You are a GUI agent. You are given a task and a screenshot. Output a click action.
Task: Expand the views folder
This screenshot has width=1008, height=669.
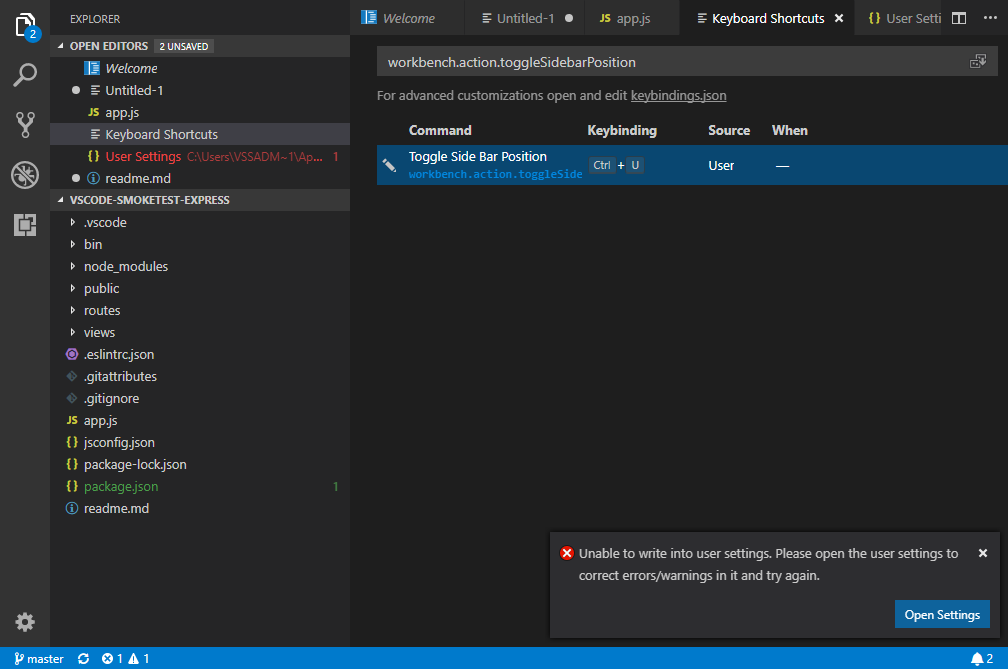73,332
